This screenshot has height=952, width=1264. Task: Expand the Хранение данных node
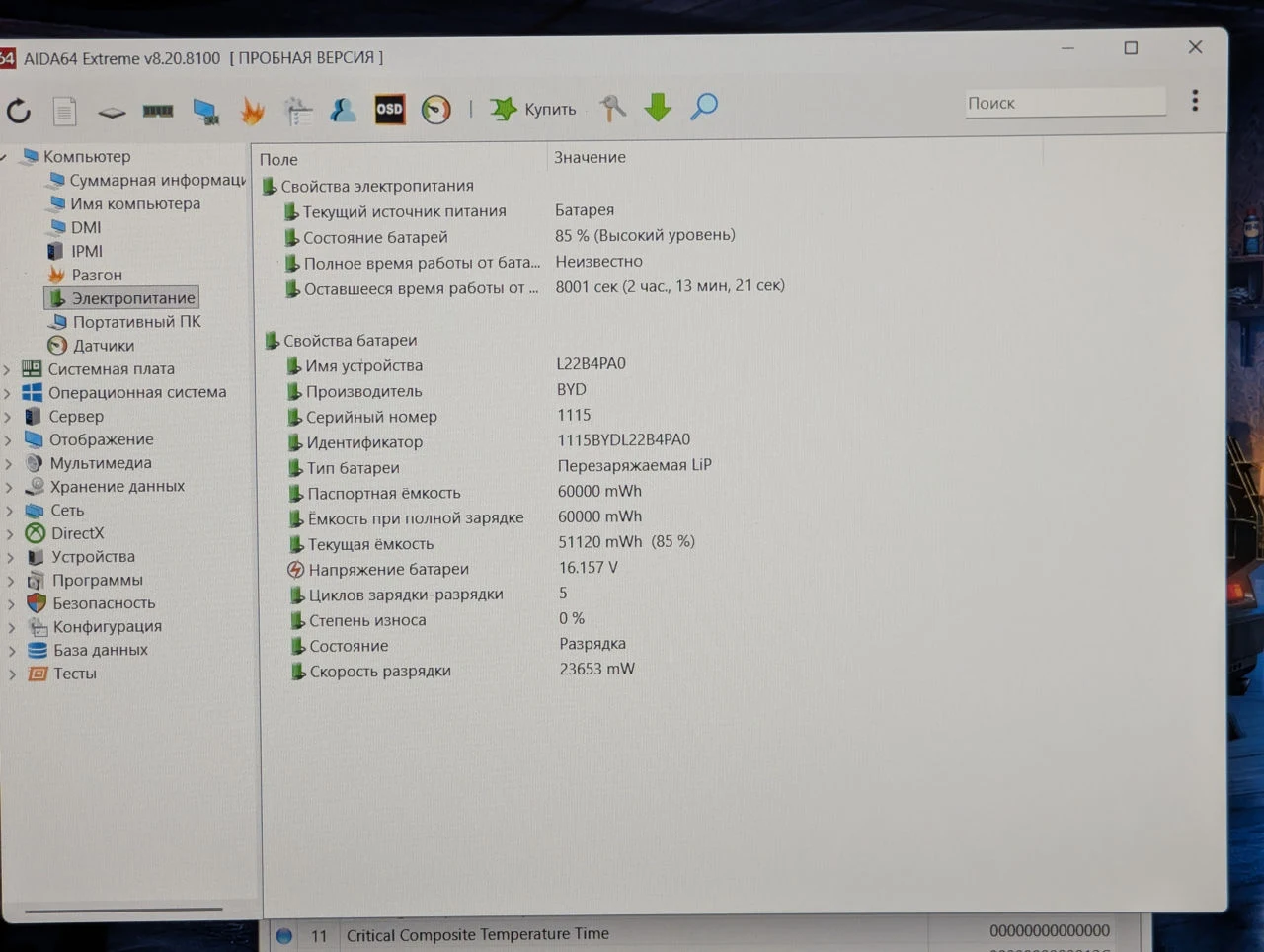pyautogui.click(x=8, y=487)
